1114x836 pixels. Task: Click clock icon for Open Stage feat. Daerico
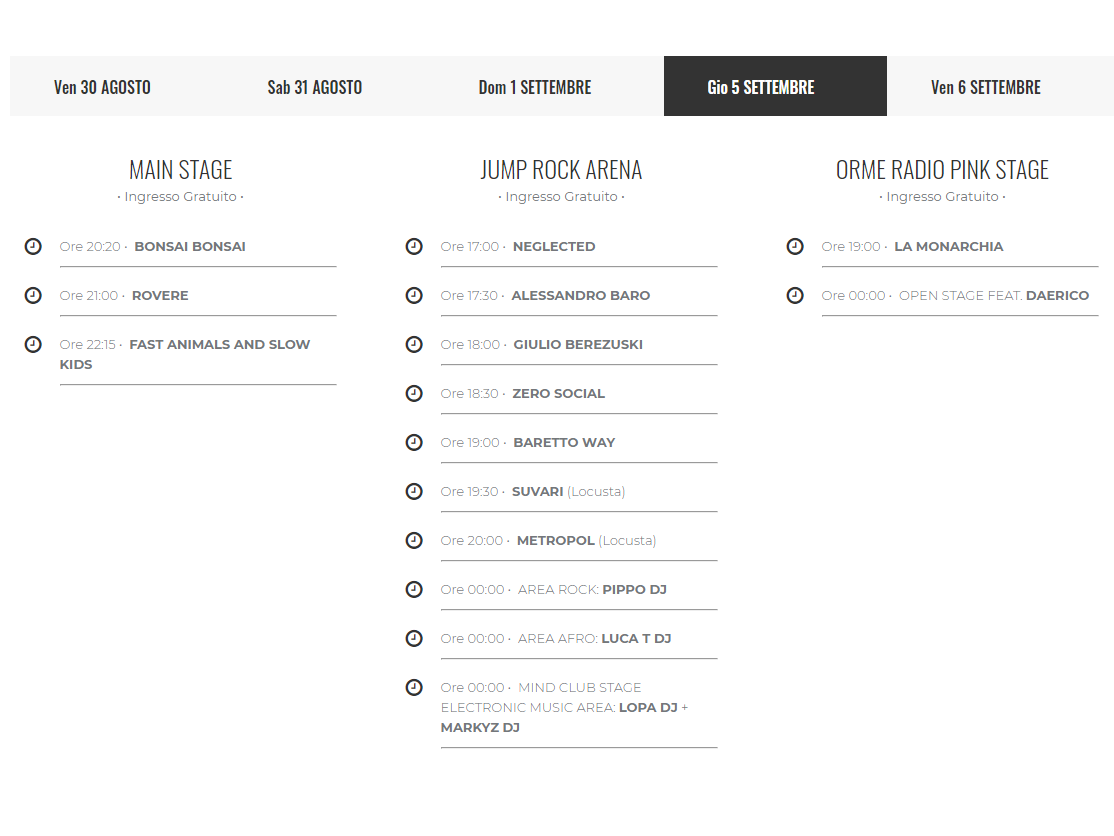795,295
